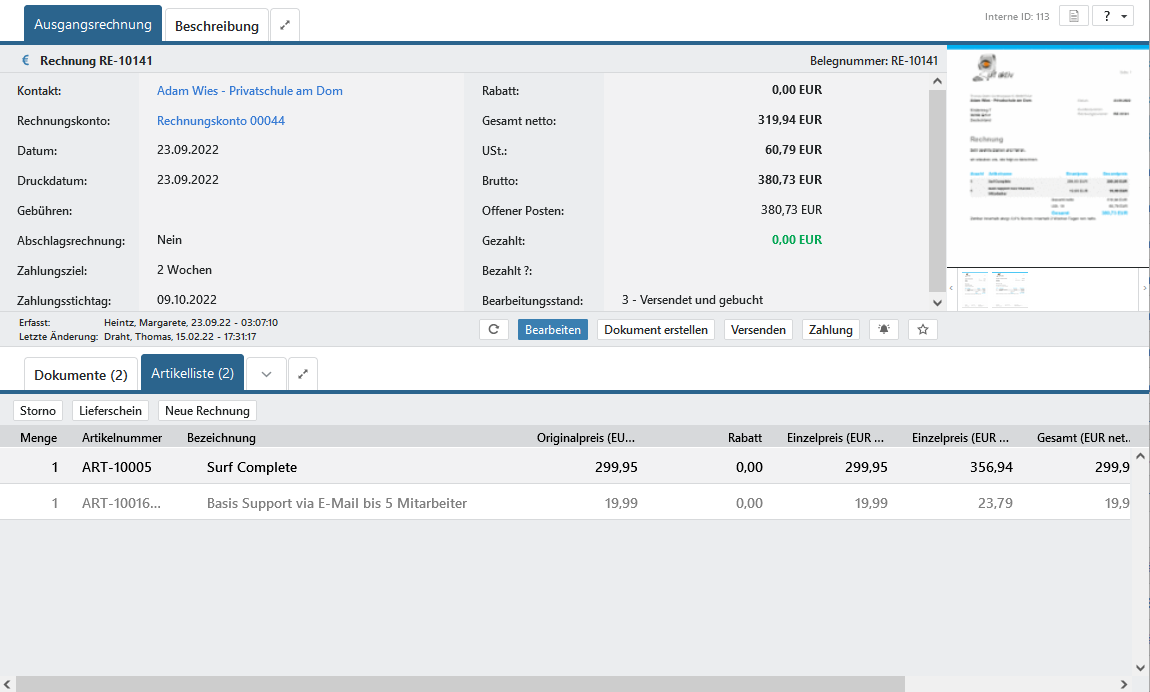Expand the top panel with arrows icon
Viewport: 1150px width, 692px height.
point(285,26)
